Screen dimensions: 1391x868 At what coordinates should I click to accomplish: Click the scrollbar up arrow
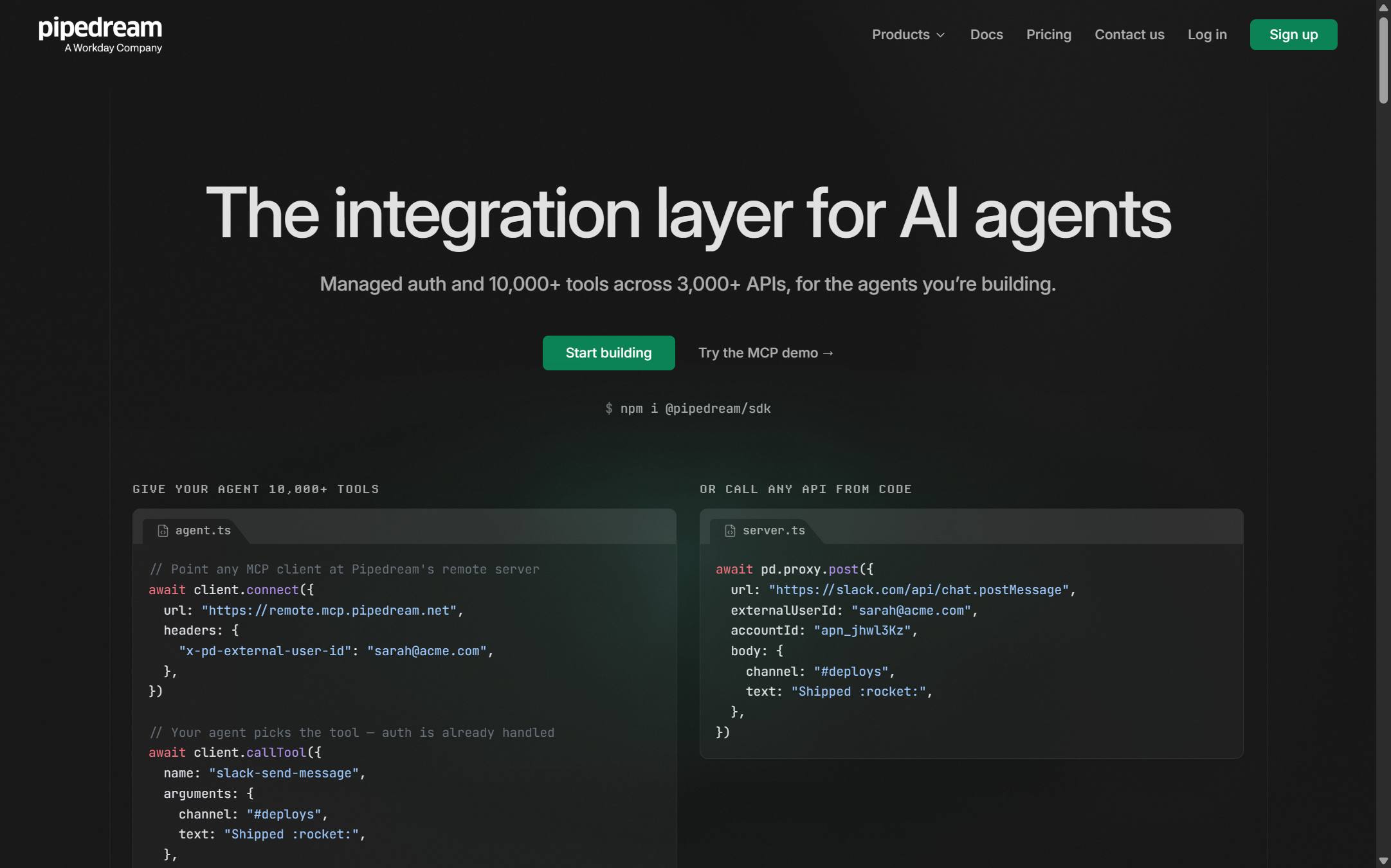coord(1383,8)
